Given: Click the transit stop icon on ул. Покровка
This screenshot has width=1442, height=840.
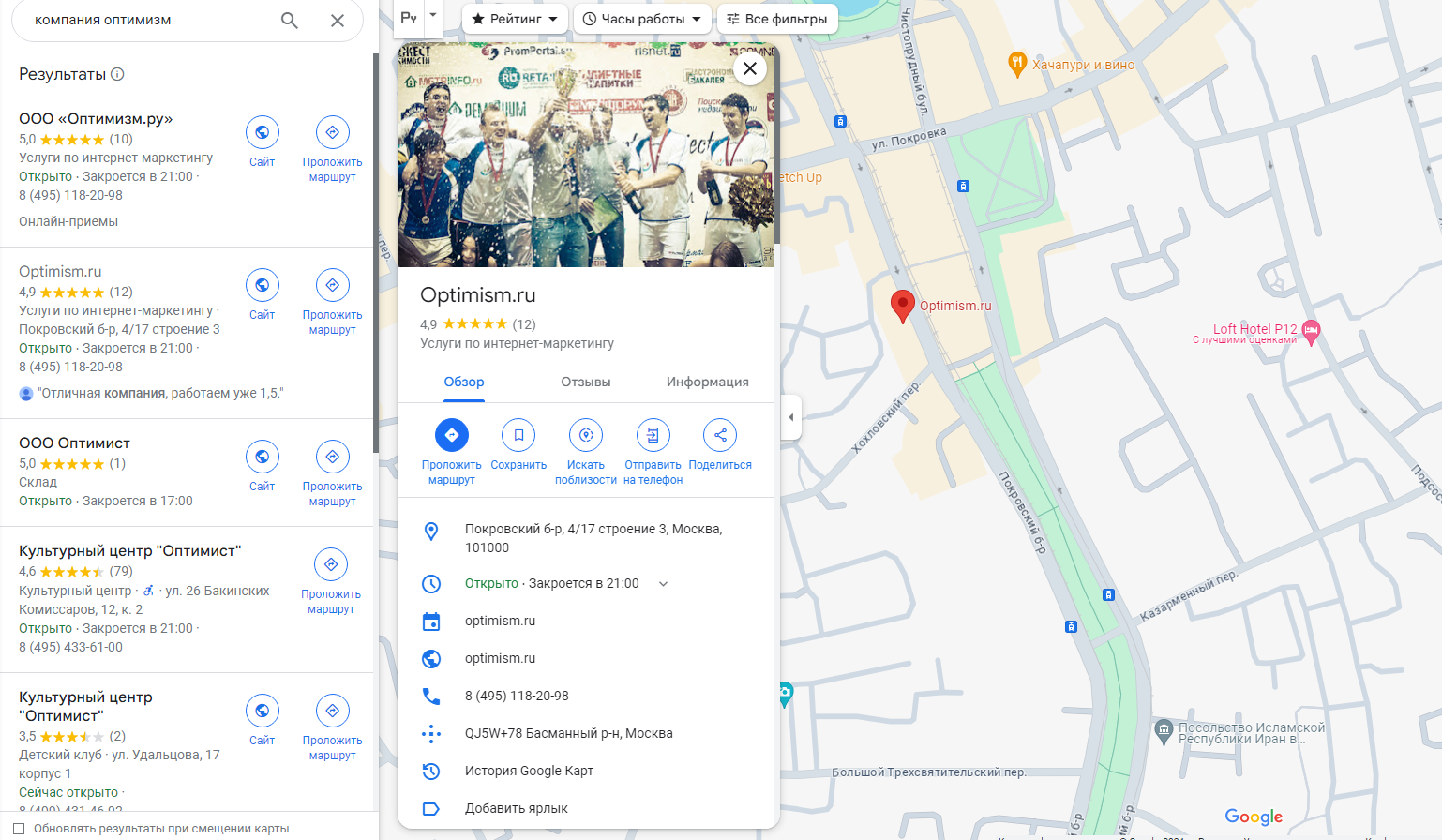Looking at the screenshot, I should 840,121.
